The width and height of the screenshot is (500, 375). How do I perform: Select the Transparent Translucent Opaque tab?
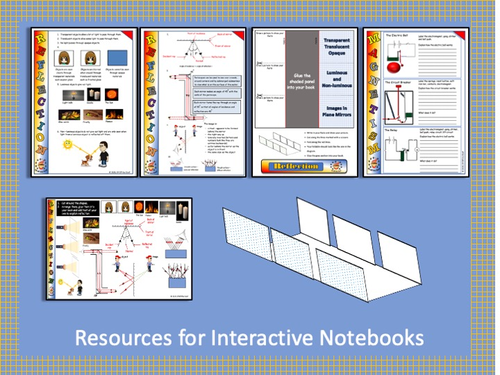[x=337, y=47]
